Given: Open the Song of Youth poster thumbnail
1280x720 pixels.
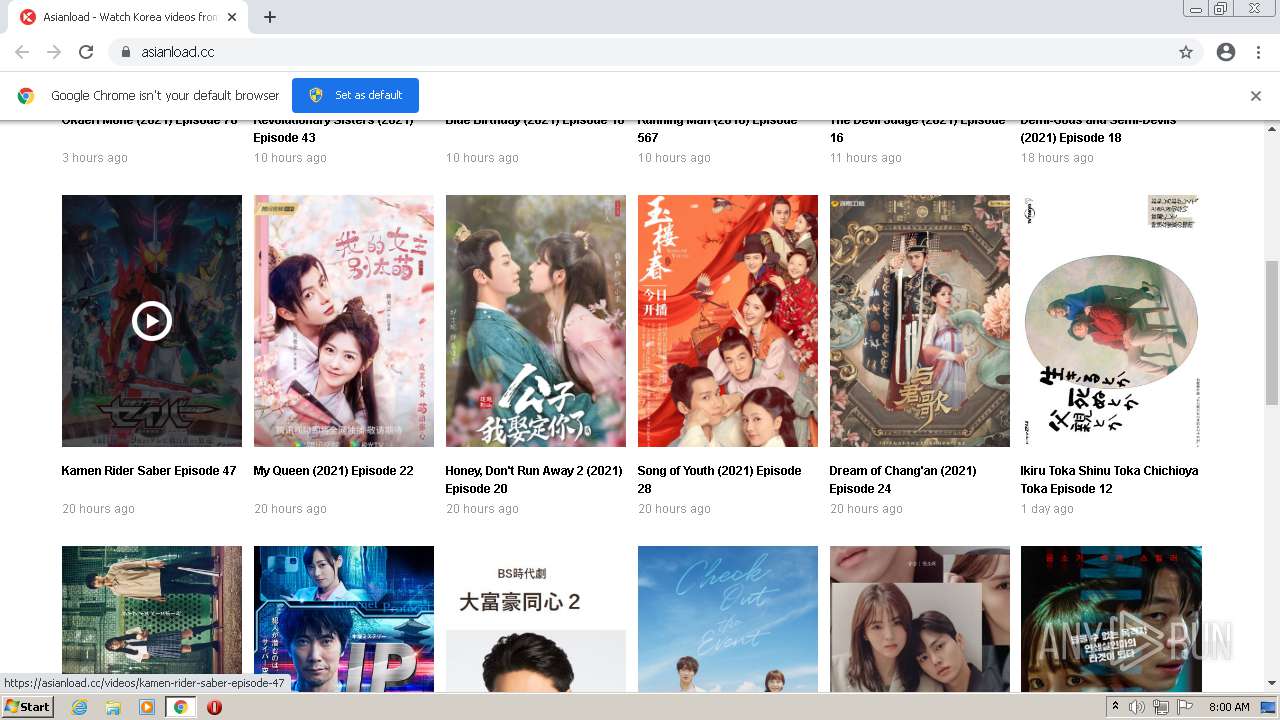Looking at the screenshot, I should [x=728, y=321].
